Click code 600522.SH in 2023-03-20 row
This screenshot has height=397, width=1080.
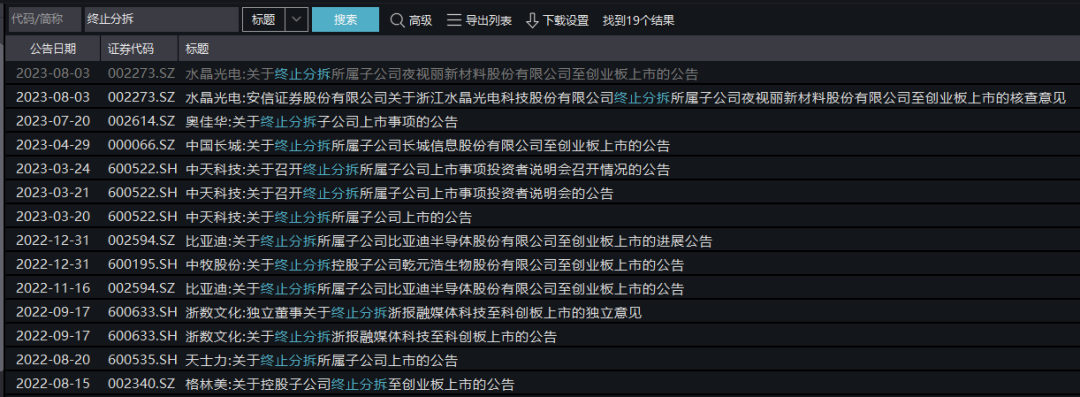pyautogui.click(x=143, y=217)
